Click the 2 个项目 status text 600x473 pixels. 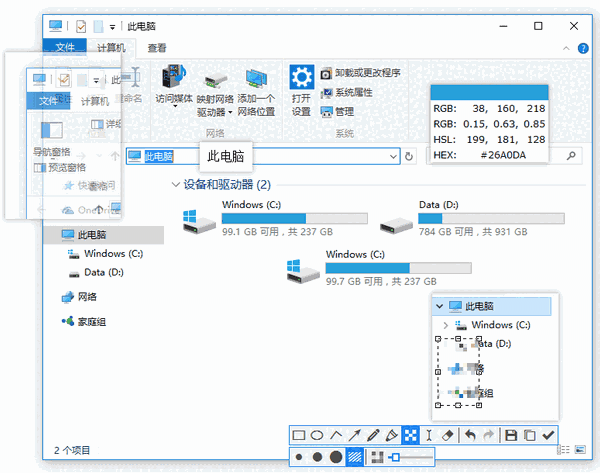72,450
